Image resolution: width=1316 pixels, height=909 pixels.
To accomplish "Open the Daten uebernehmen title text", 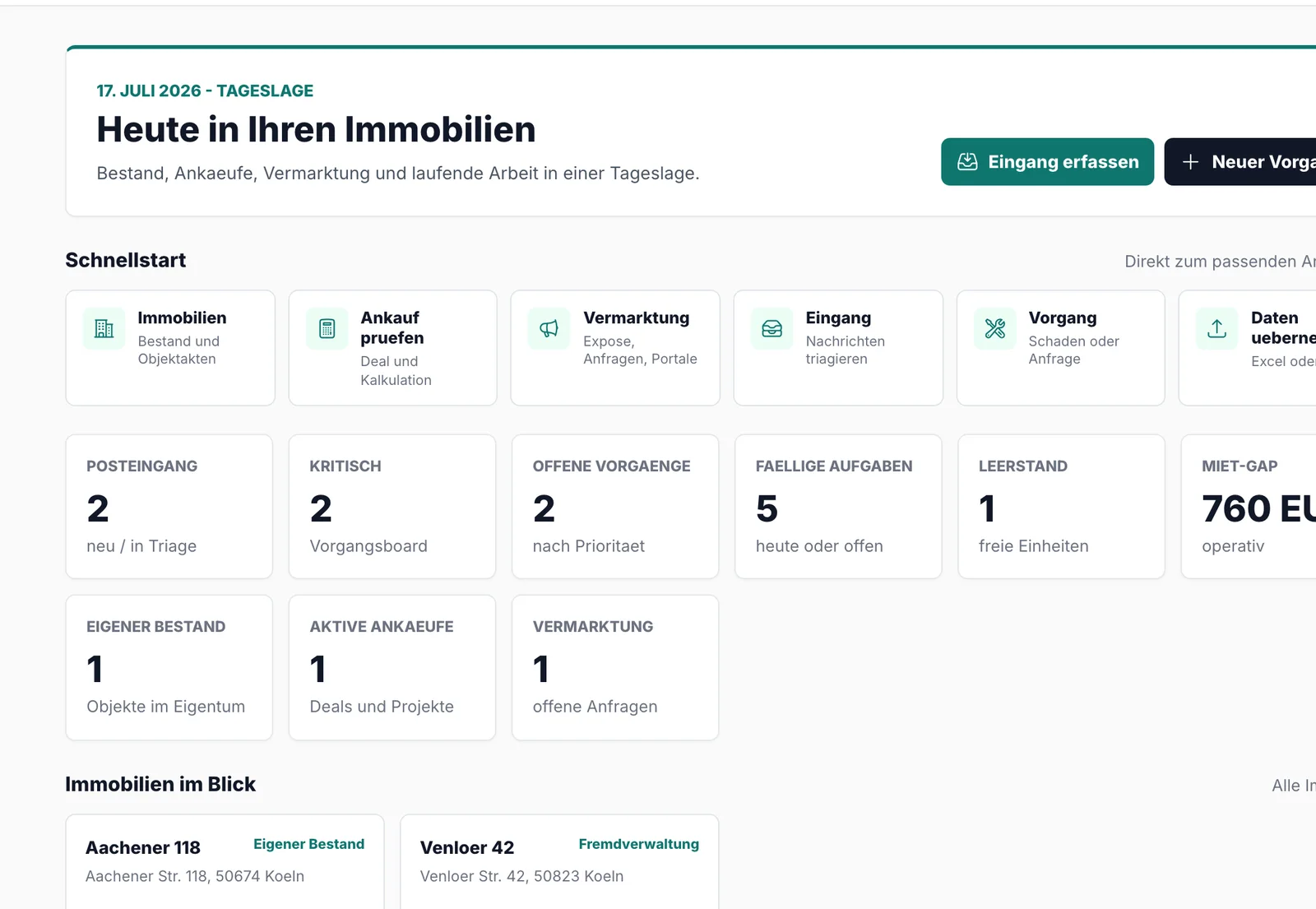I will pos(1283,327).
